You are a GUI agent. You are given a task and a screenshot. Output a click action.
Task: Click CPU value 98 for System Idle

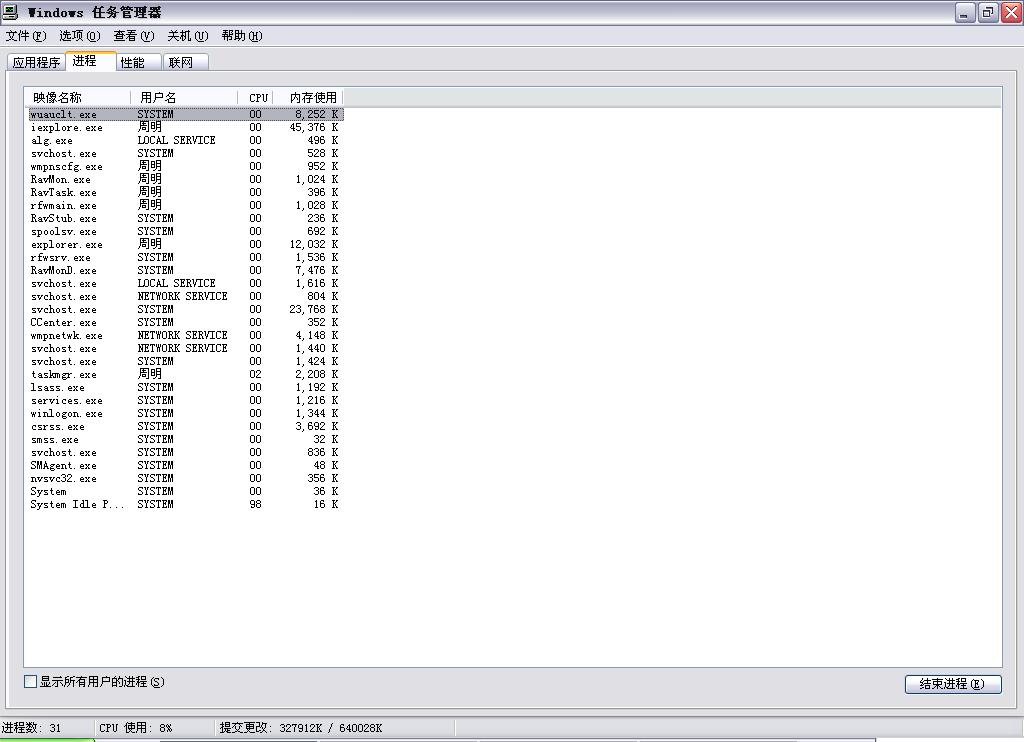pyautogui.click(x=255, y=504)
